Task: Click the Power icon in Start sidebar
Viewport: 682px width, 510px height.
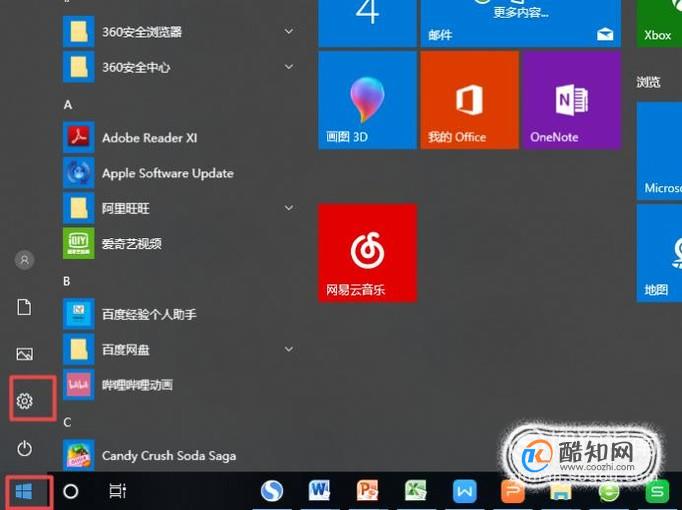Action: click(24, 448)
